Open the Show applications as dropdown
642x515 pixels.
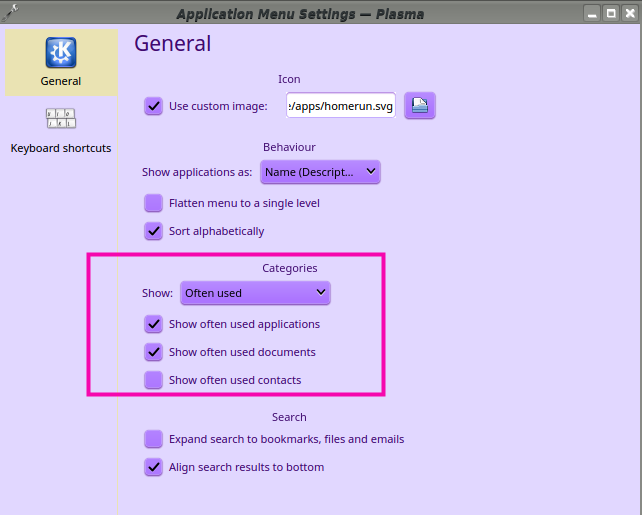click(320, 172)
